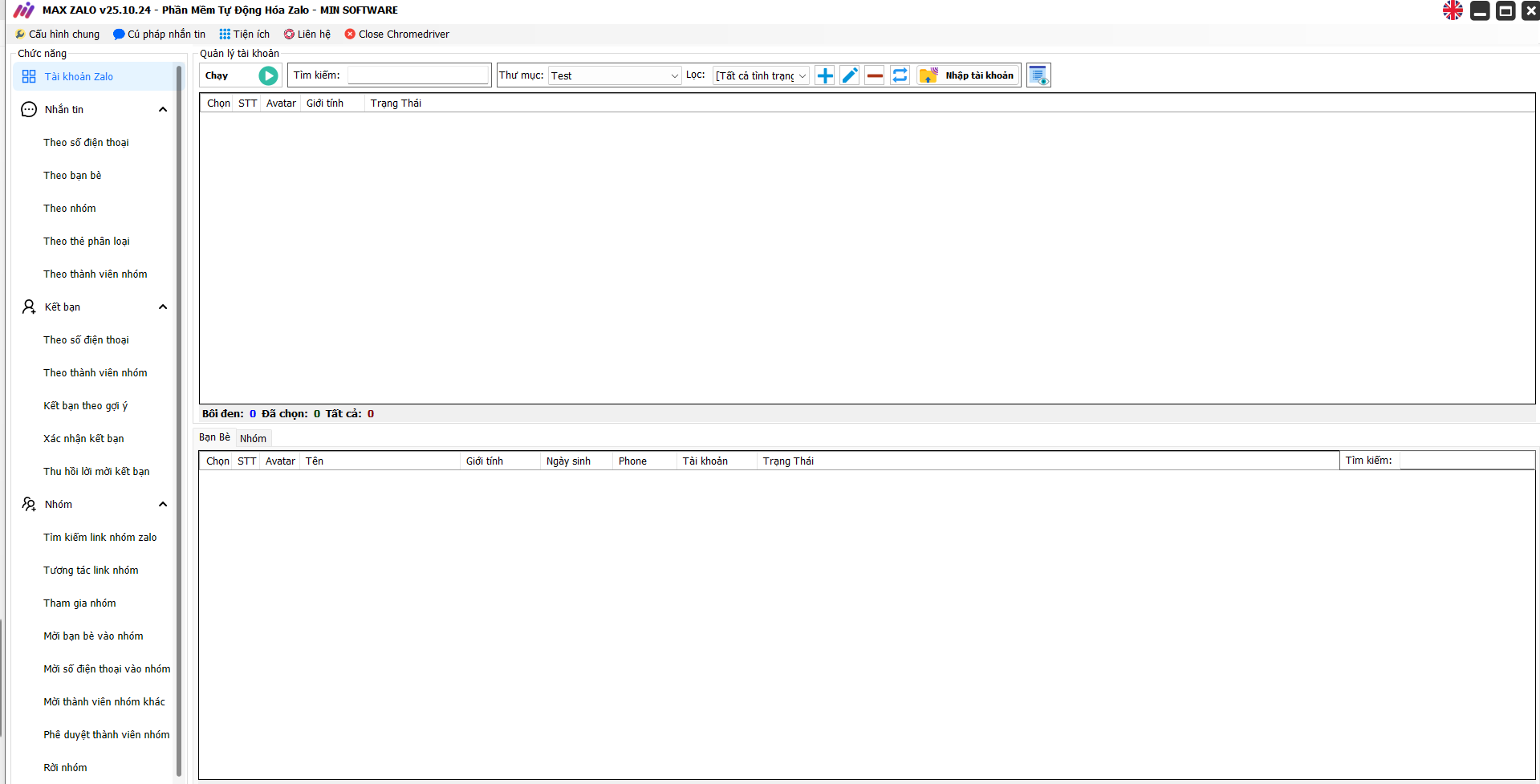Collapse the Nhóm sidebar section
This screenshot has height=784, width=1540.
[163, 505]
